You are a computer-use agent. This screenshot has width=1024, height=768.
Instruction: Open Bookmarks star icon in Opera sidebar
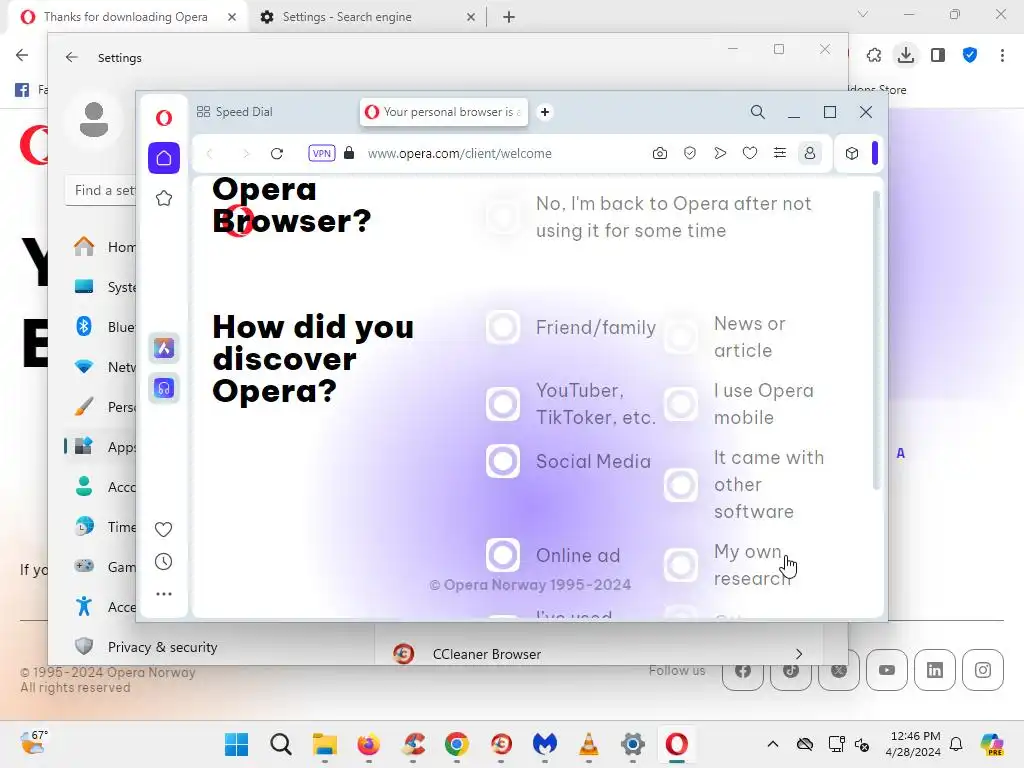164,198
